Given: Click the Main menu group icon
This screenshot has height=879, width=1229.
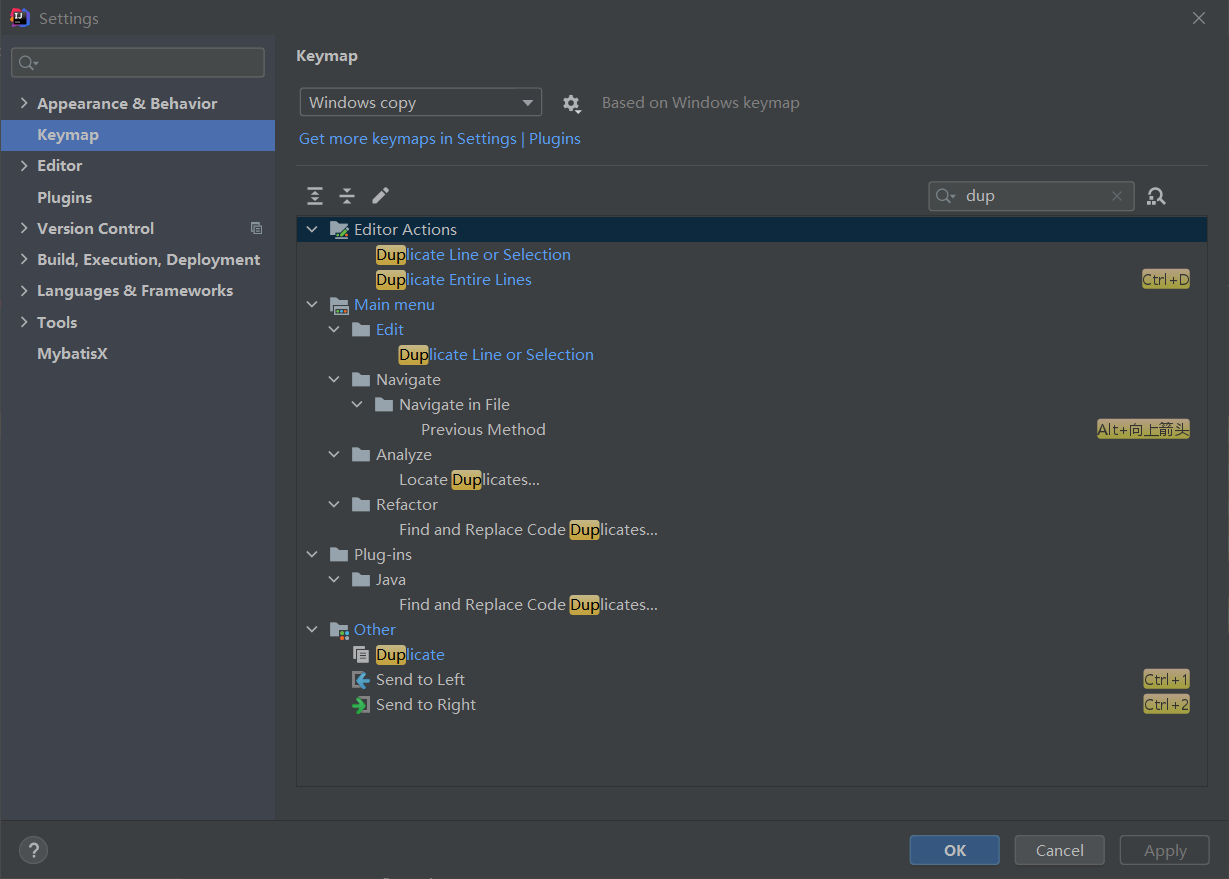Looking at the screenshot, I should [339, 305].
